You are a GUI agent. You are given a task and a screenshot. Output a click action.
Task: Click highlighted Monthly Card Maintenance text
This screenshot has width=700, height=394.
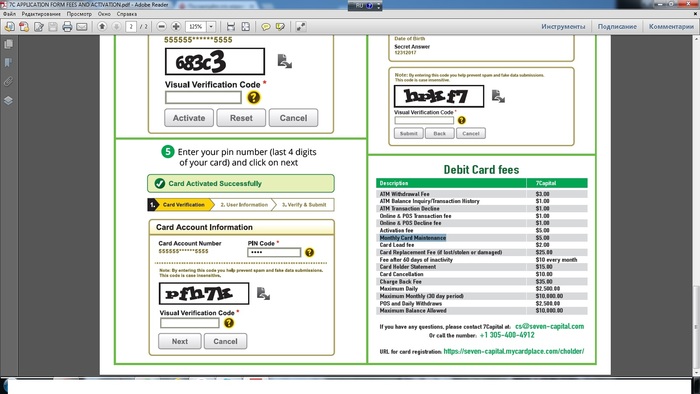[x=412, y=238]
